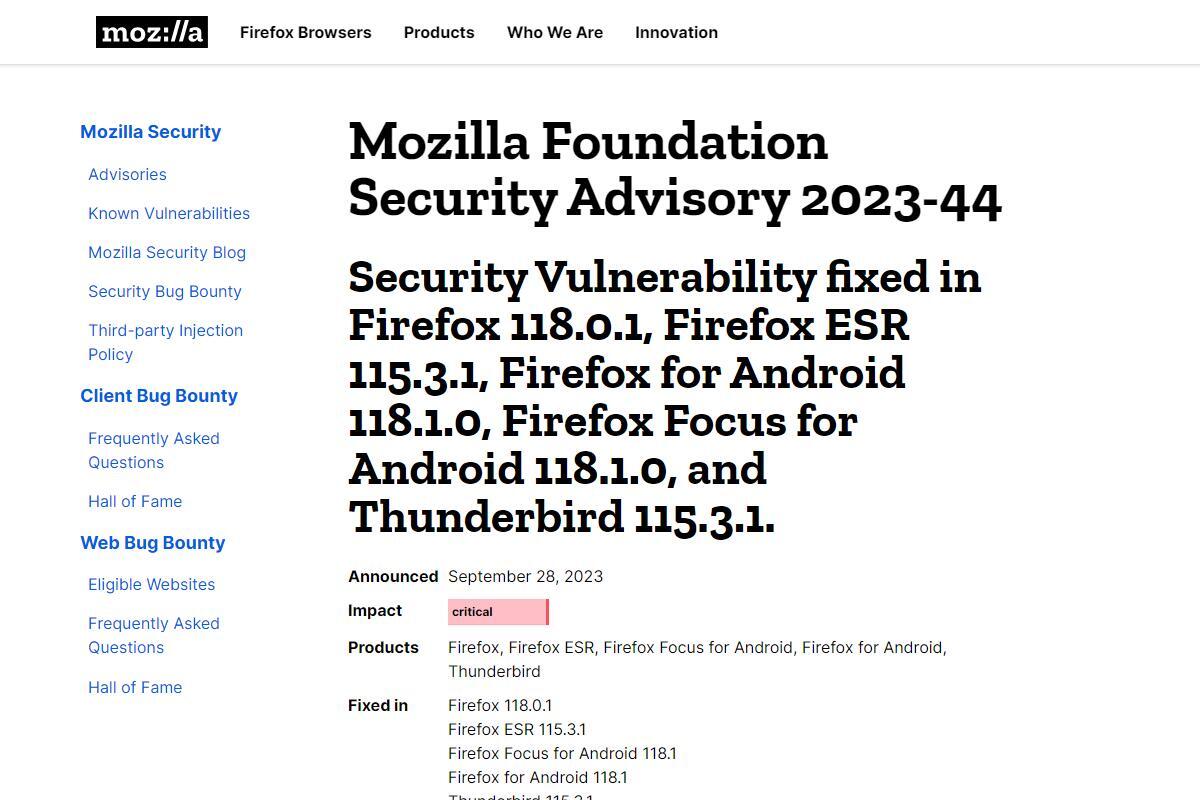Click the Mozilla logo
Screen dimensions: 1200x800
click(152, 32)
